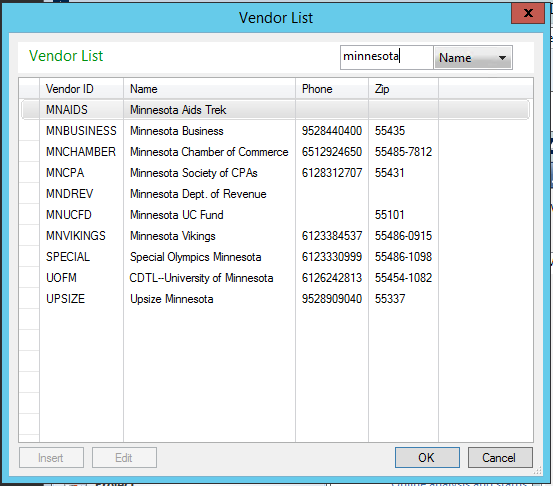Select vendor ID UOFM

click(61, 278)
